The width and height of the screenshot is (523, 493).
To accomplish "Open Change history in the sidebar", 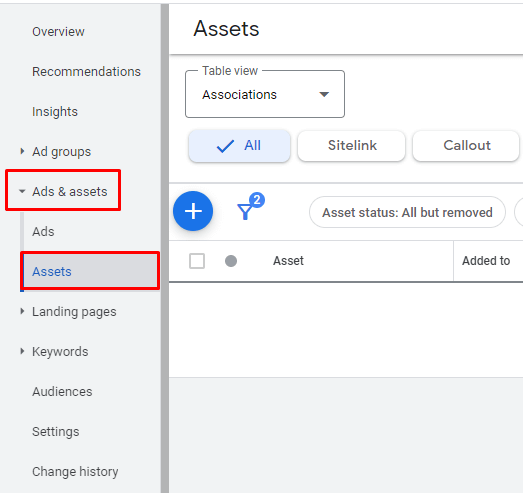I will (75, 472).
